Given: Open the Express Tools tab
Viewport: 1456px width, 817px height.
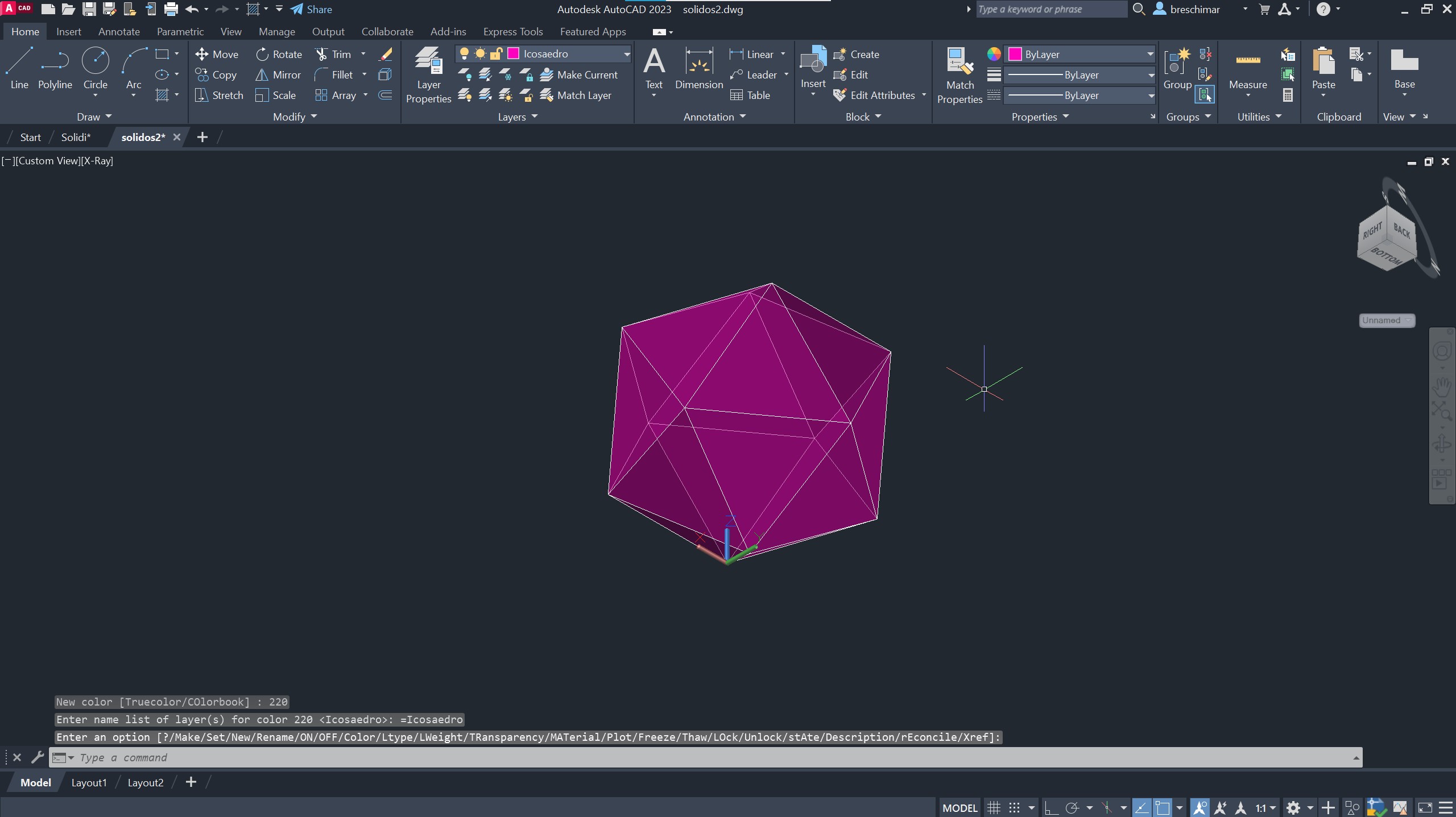Looking at the screenshot, I should pyautogui.click(x=512, y=31).
